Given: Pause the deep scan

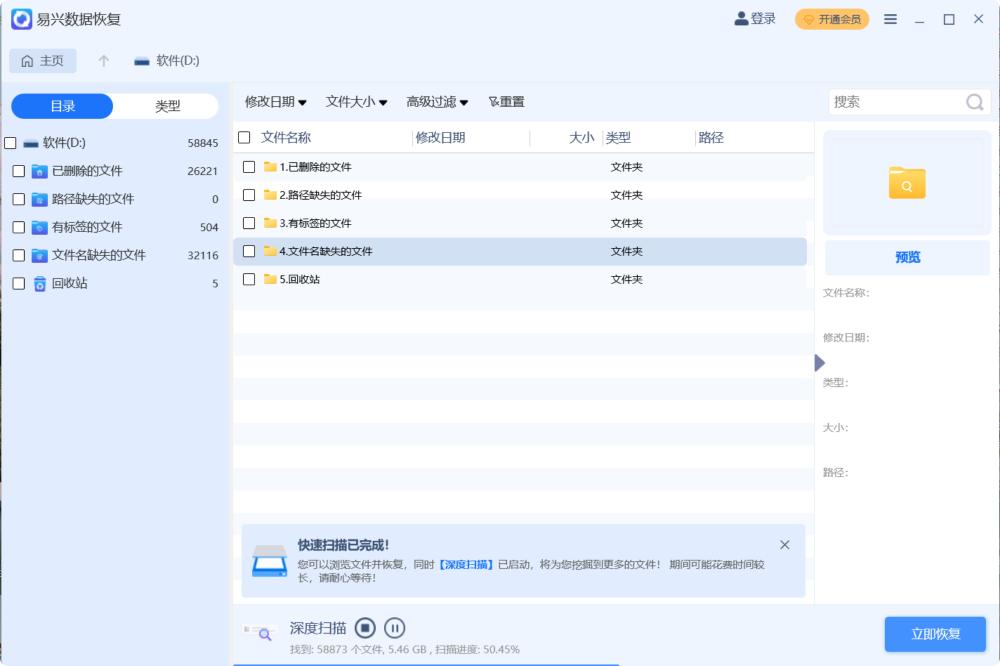Looking at the screenshot, I should pos(394,627).
